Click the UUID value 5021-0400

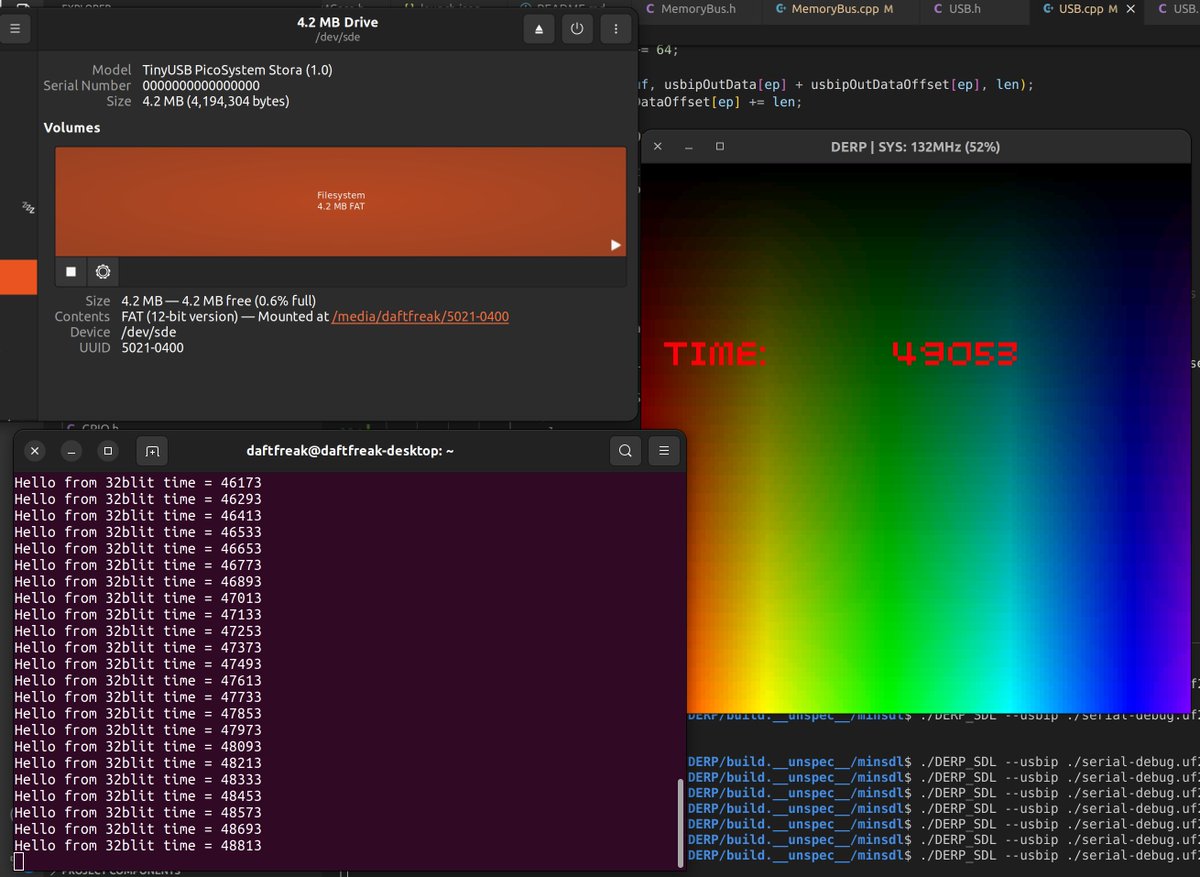pyautogui.click(x=152, y=347)
